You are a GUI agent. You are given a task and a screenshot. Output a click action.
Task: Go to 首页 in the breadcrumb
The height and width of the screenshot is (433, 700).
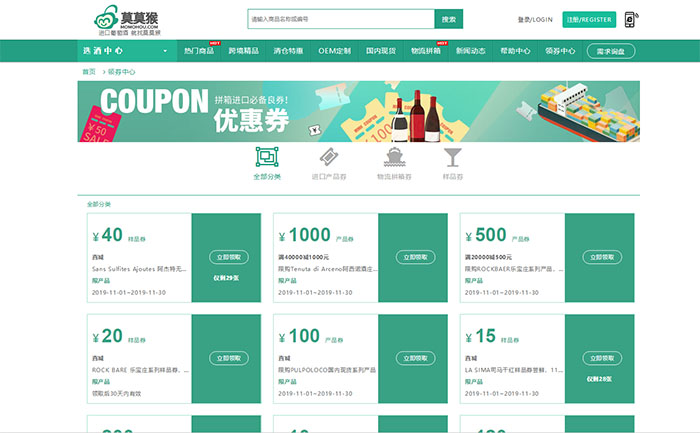pyautogui.click(x=88, y=72)
